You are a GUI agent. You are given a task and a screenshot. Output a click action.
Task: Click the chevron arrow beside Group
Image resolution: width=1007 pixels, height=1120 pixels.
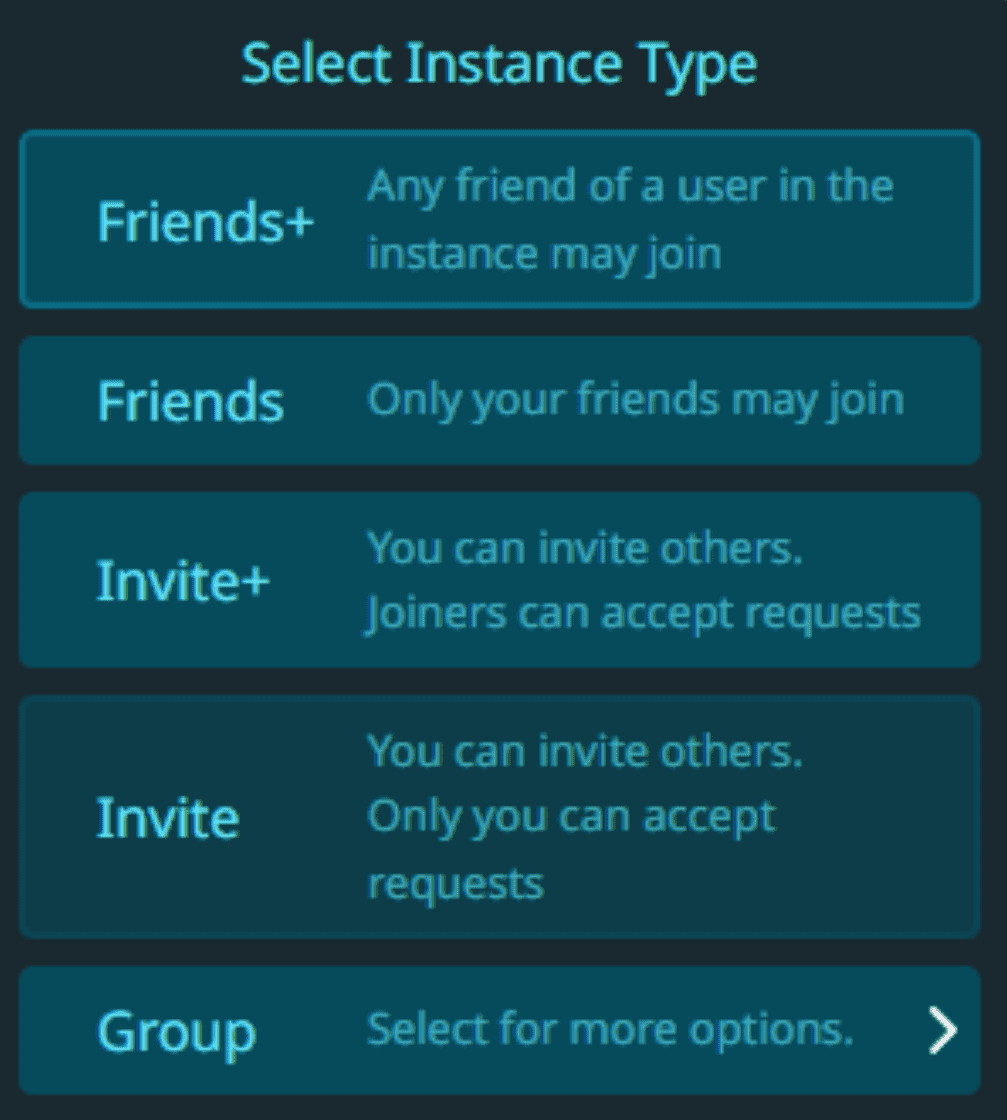[943, 1030]
